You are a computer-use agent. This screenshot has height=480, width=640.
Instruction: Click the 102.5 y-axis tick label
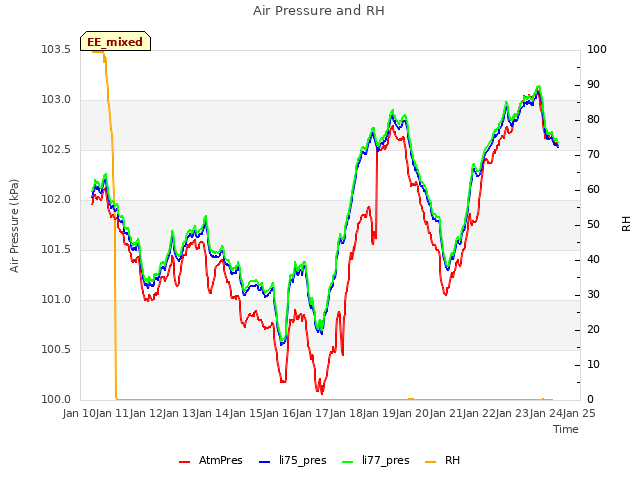pyautogui.click(x=56, y=150)
